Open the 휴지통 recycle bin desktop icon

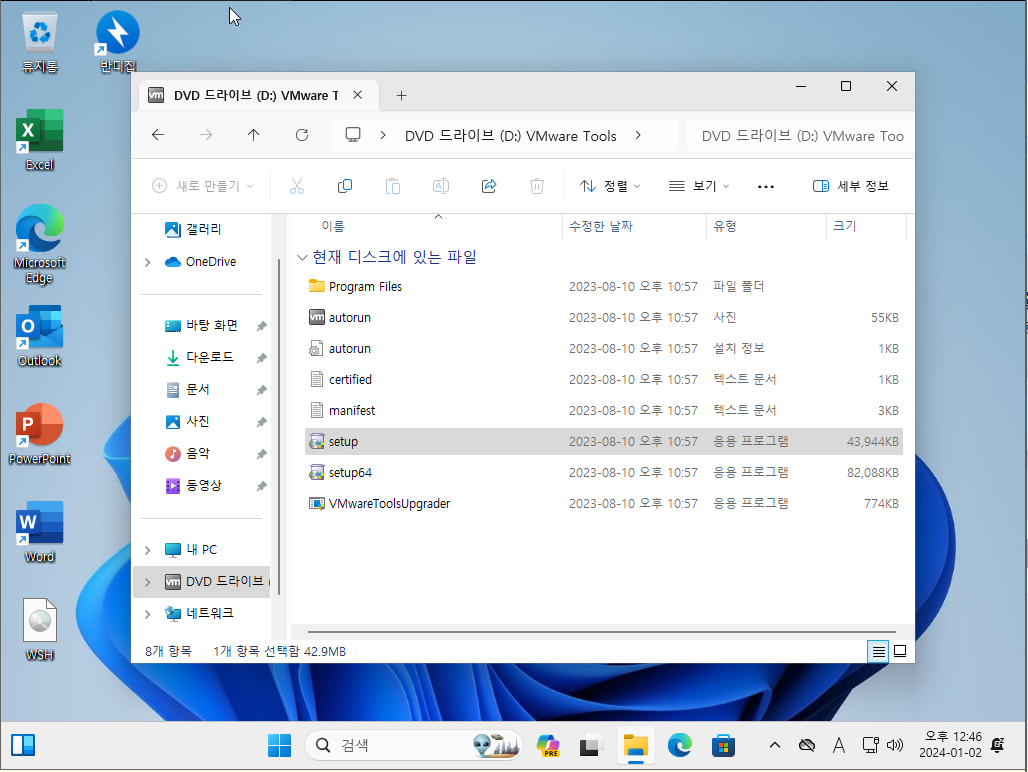click(40, 44)
